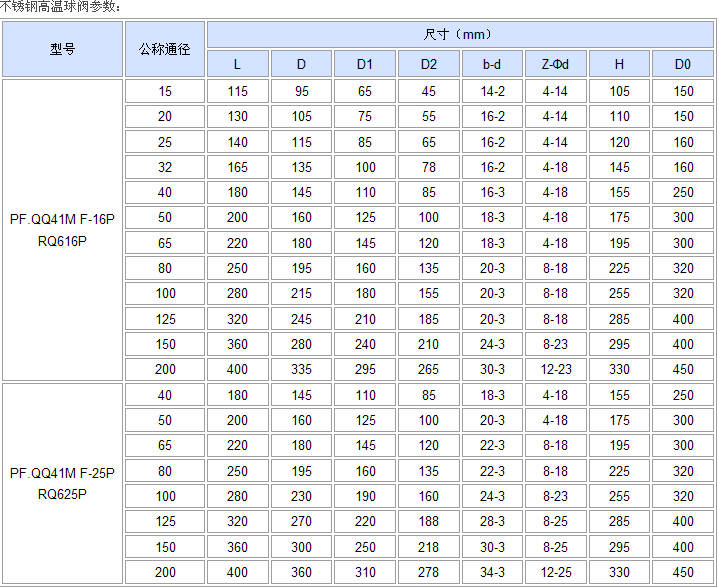Click the b-d value 28-3
This screenshot has width=719, height=587.
click(x=492, y=521)
